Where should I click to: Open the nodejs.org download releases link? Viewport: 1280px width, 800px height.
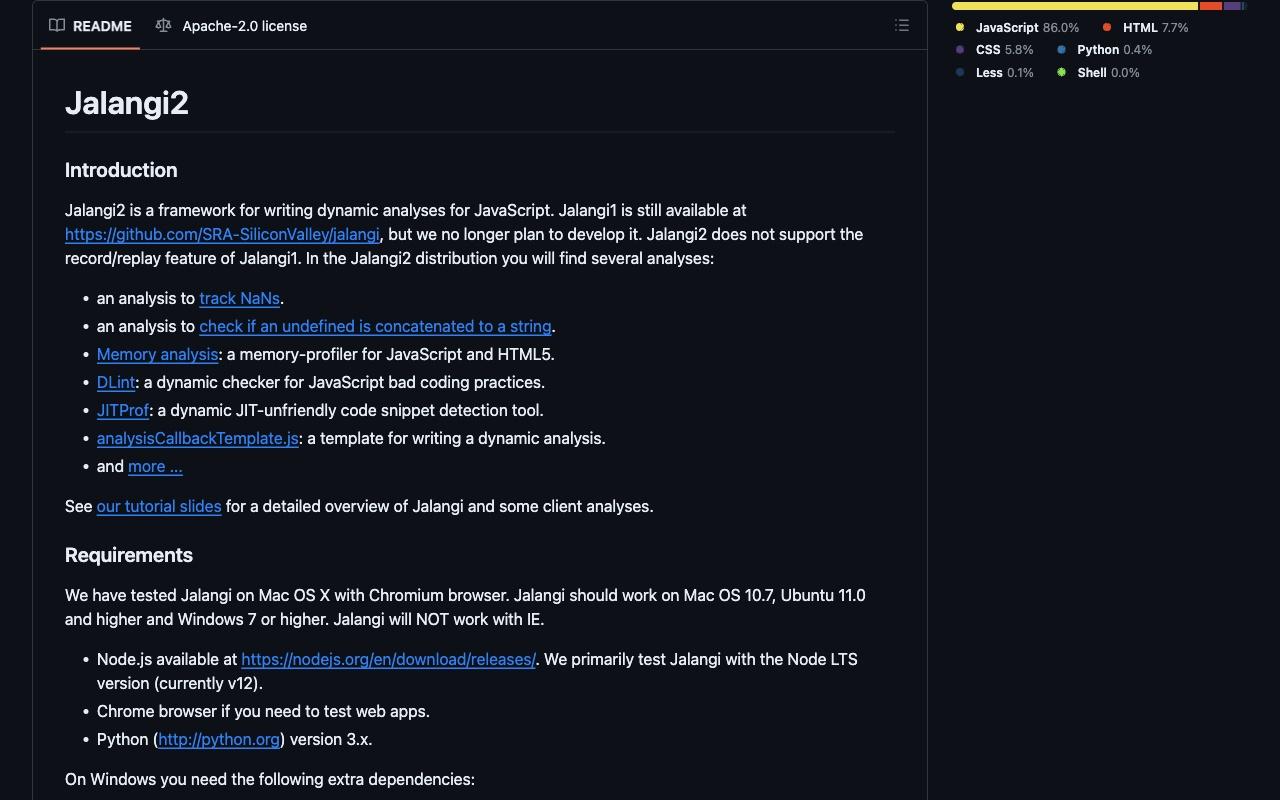click(389, 659)
